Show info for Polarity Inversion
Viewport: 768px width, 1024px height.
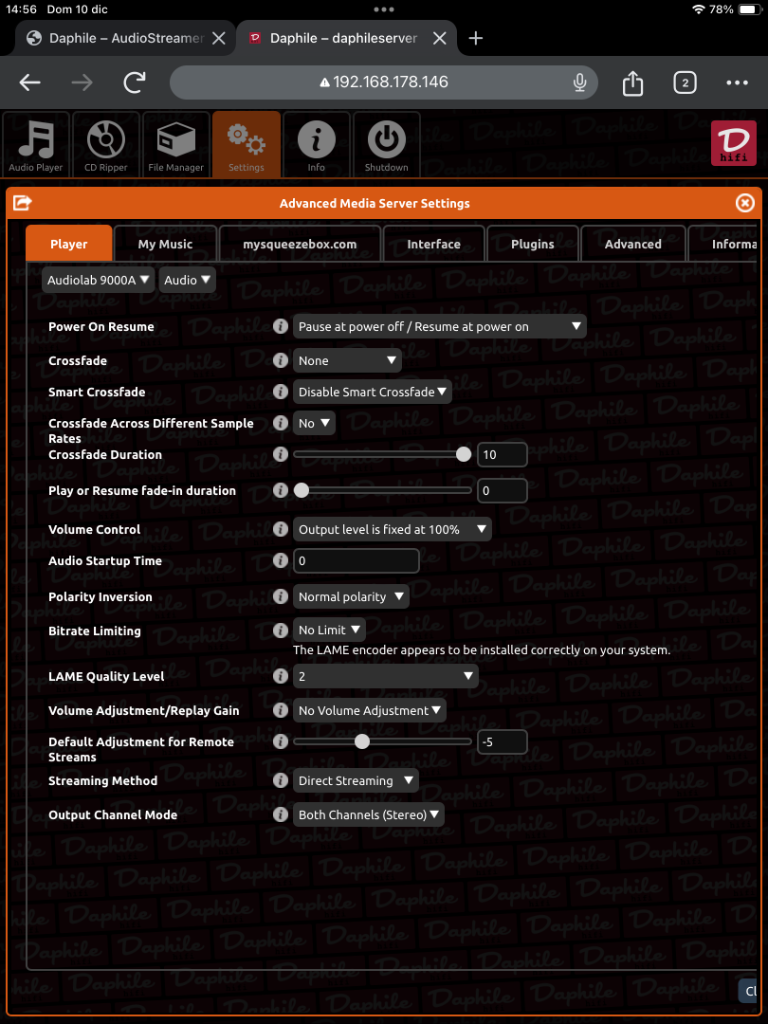280,597
